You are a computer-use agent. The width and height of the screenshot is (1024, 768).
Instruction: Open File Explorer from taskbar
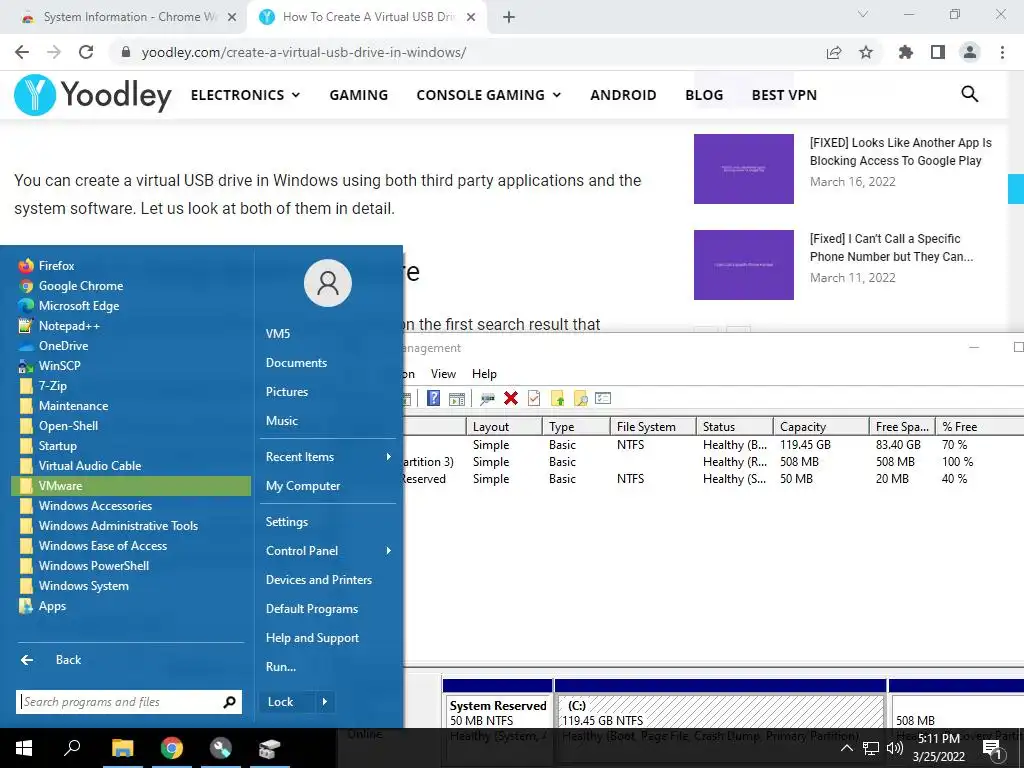122,748
